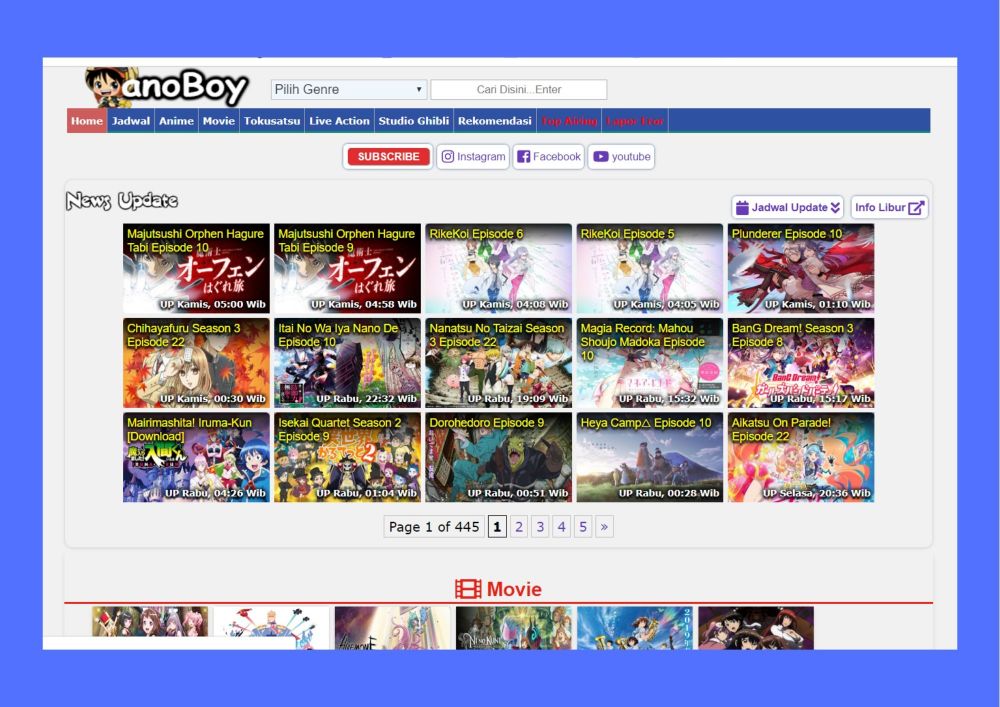
Task: Open BanG Dream! Season 3 Episode 8
Action: [x=801, y=363]
